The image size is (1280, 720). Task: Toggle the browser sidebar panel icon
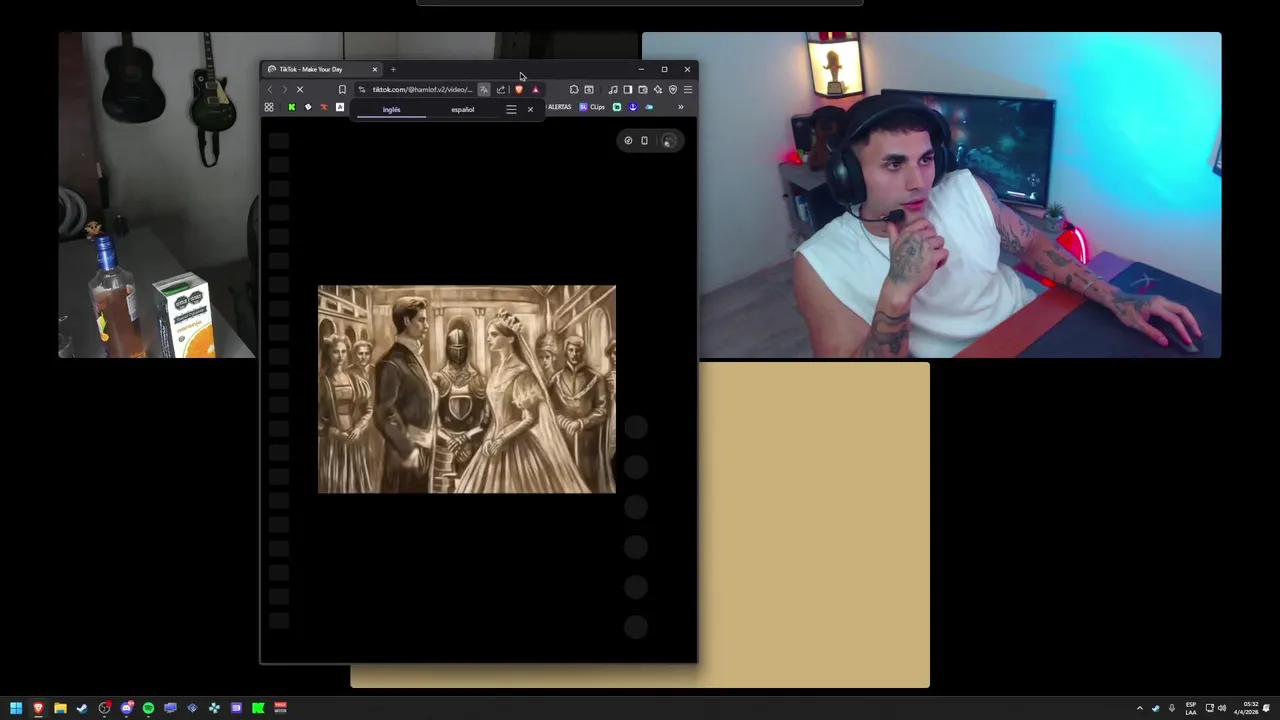click(628, 89)
